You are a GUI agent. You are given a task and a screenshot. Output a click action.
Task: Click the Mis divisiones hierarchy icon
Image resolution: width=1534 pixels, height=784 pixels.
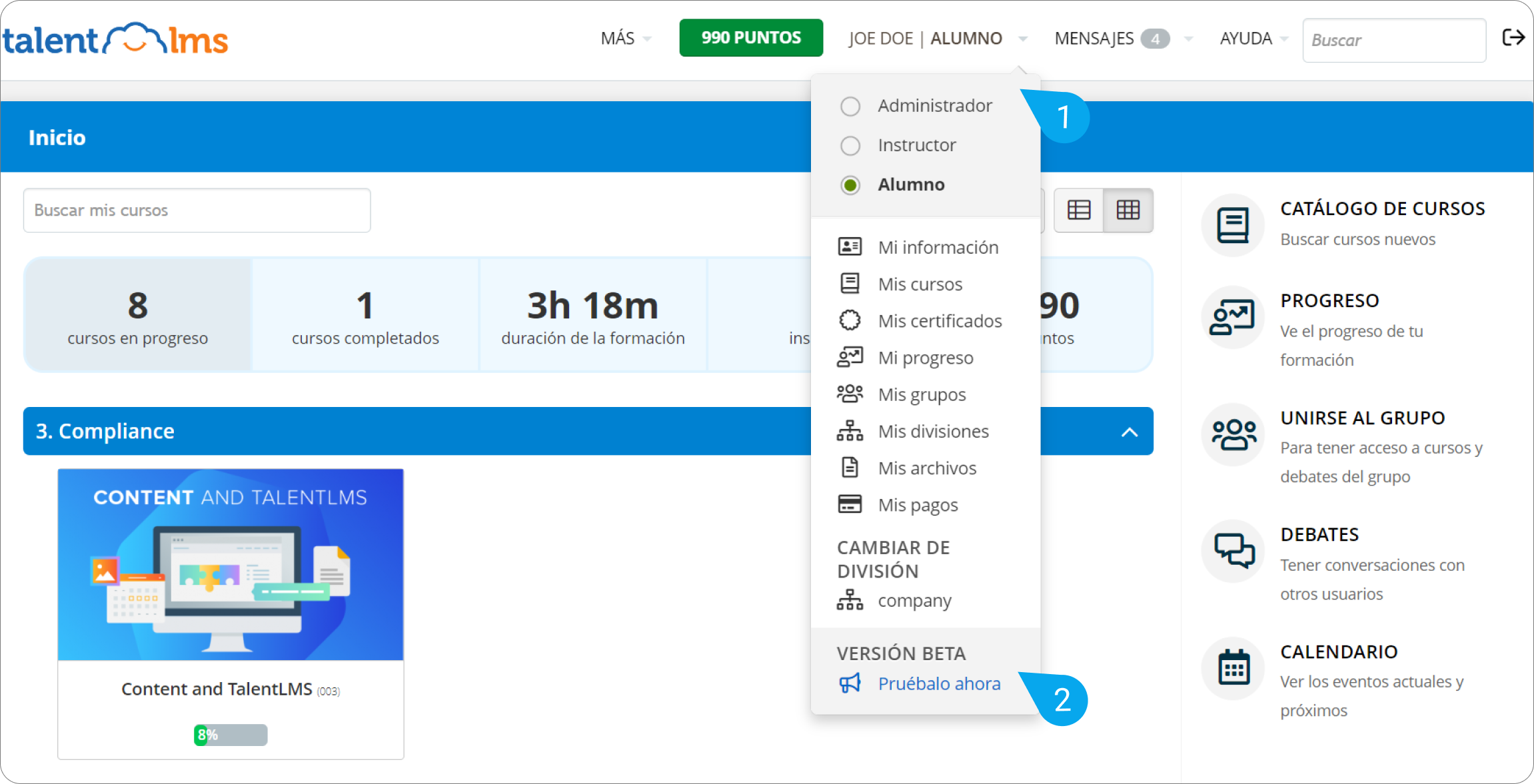(x=850, y=431)
